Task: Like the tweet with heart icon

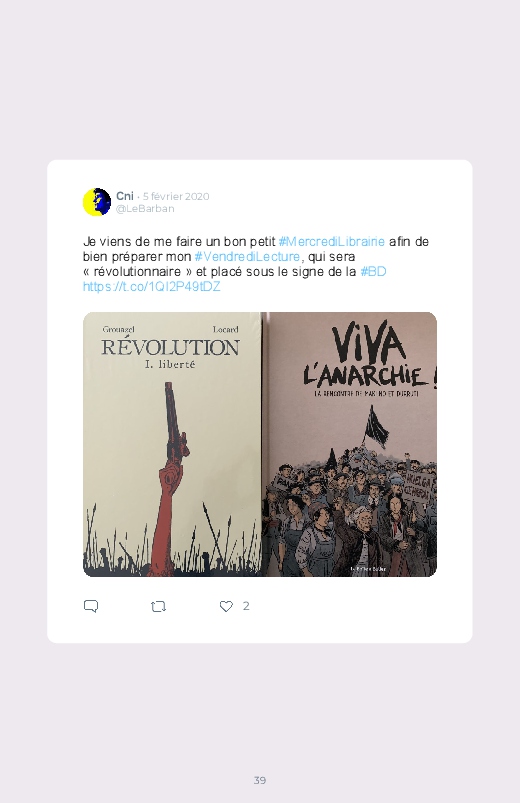Action: tap(226, 606)
